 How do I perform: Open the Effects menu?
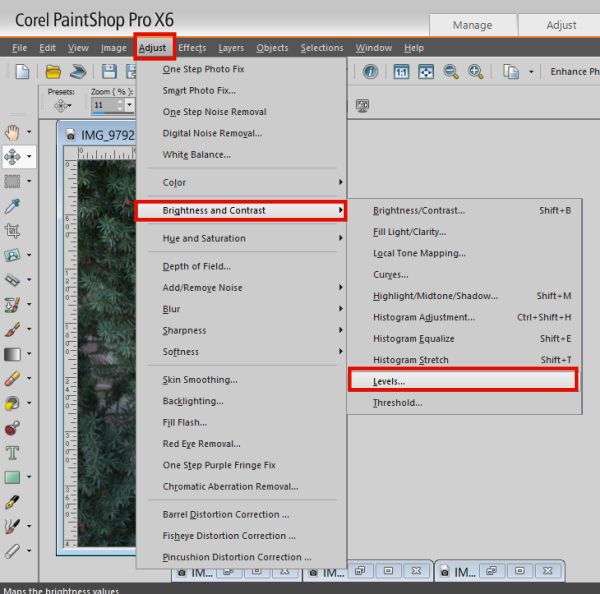pyautogui.click(x=192, y=48)
